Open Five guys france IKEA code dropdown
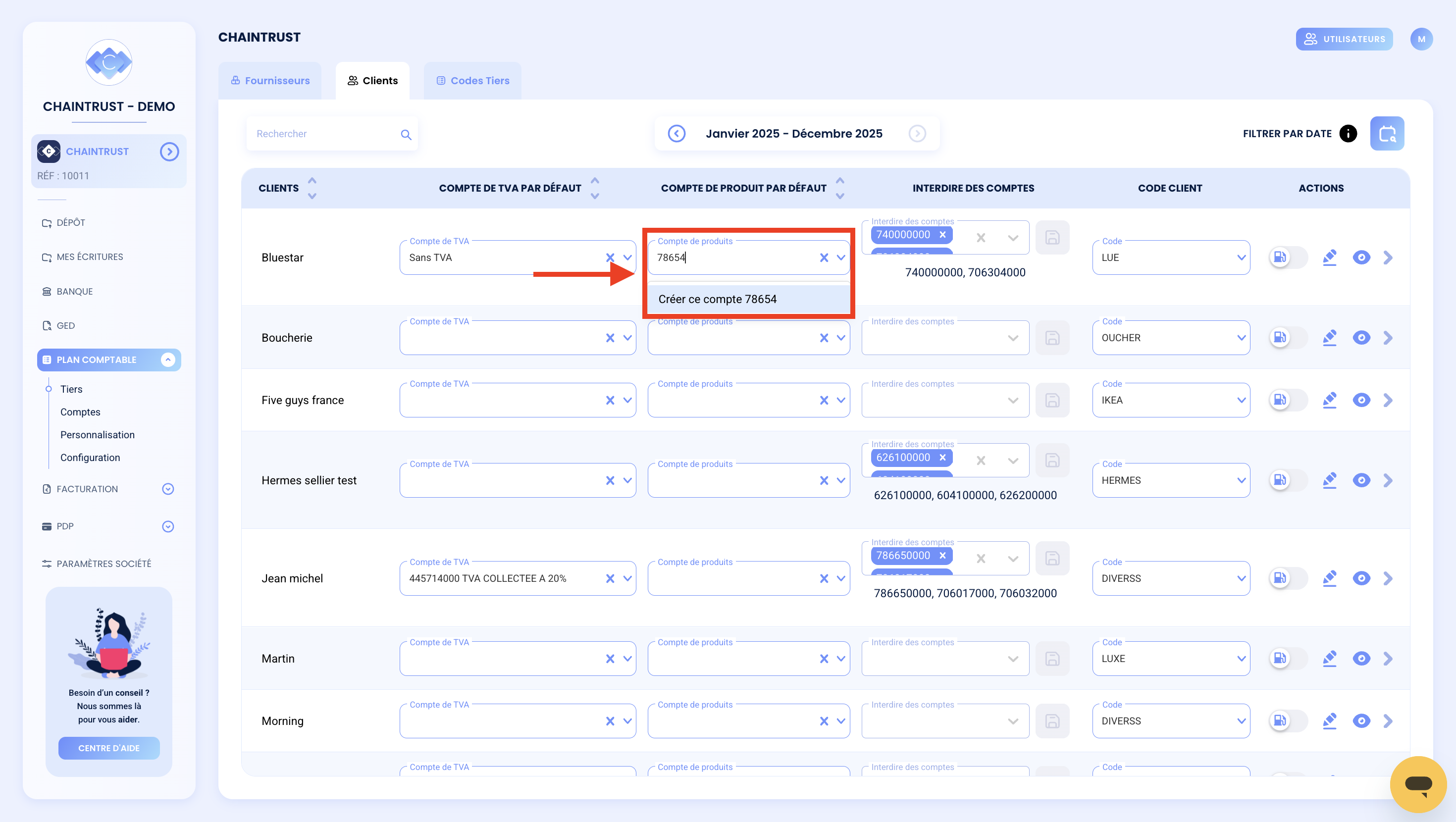 point(1171,400)
